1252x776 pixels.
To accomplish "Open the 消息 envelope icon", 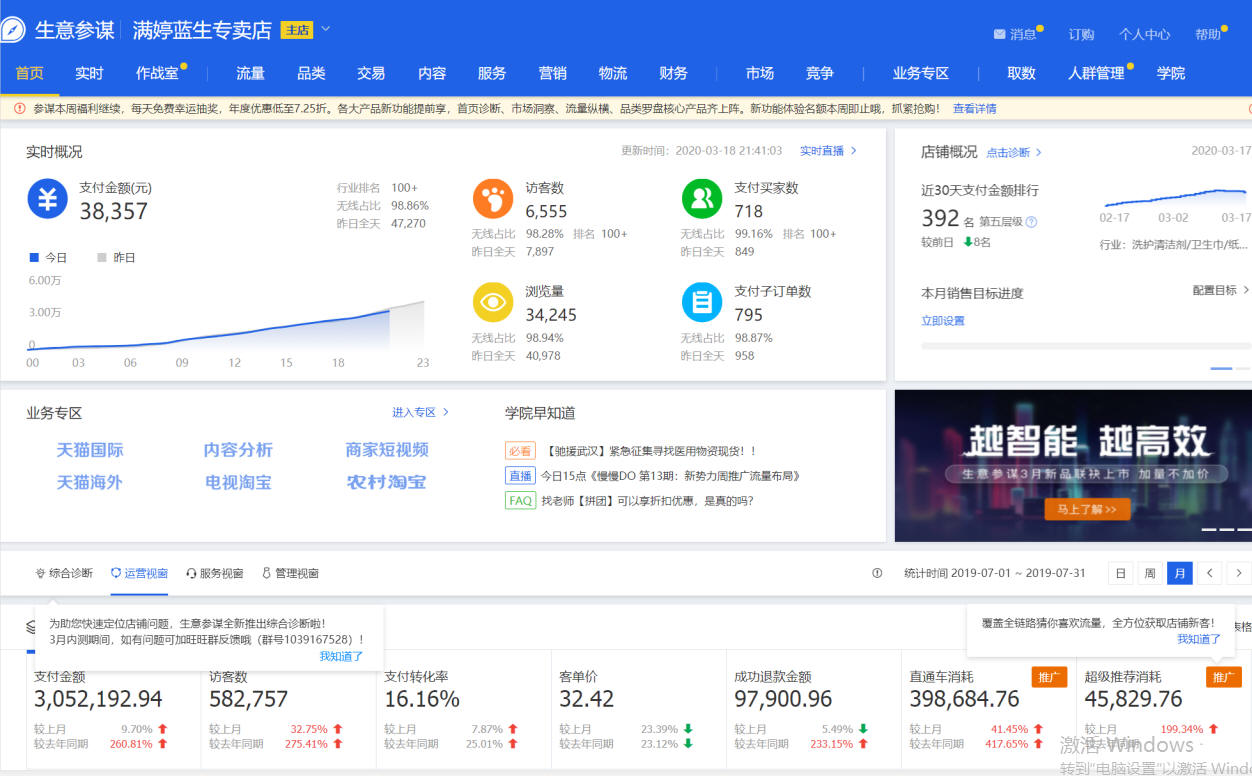I will tap(999, 34).
